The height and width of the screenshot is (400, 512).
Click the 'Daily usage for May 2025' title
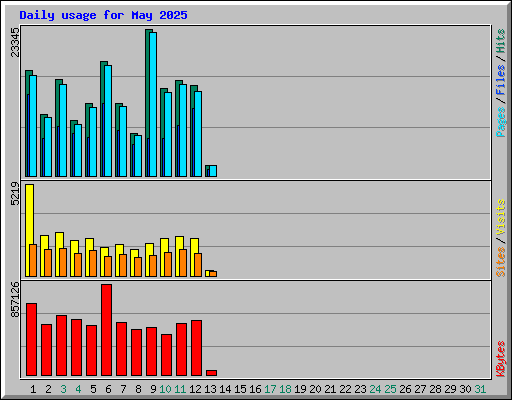tap(103, 15)
